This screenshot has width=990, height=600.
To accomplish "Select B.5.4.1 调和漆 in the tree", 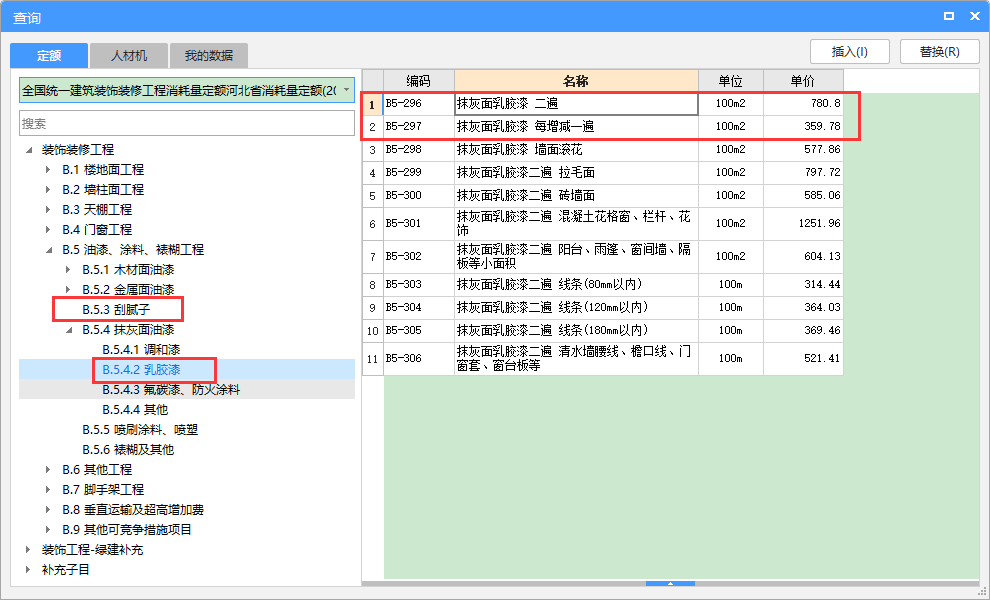I will point(141,350).
